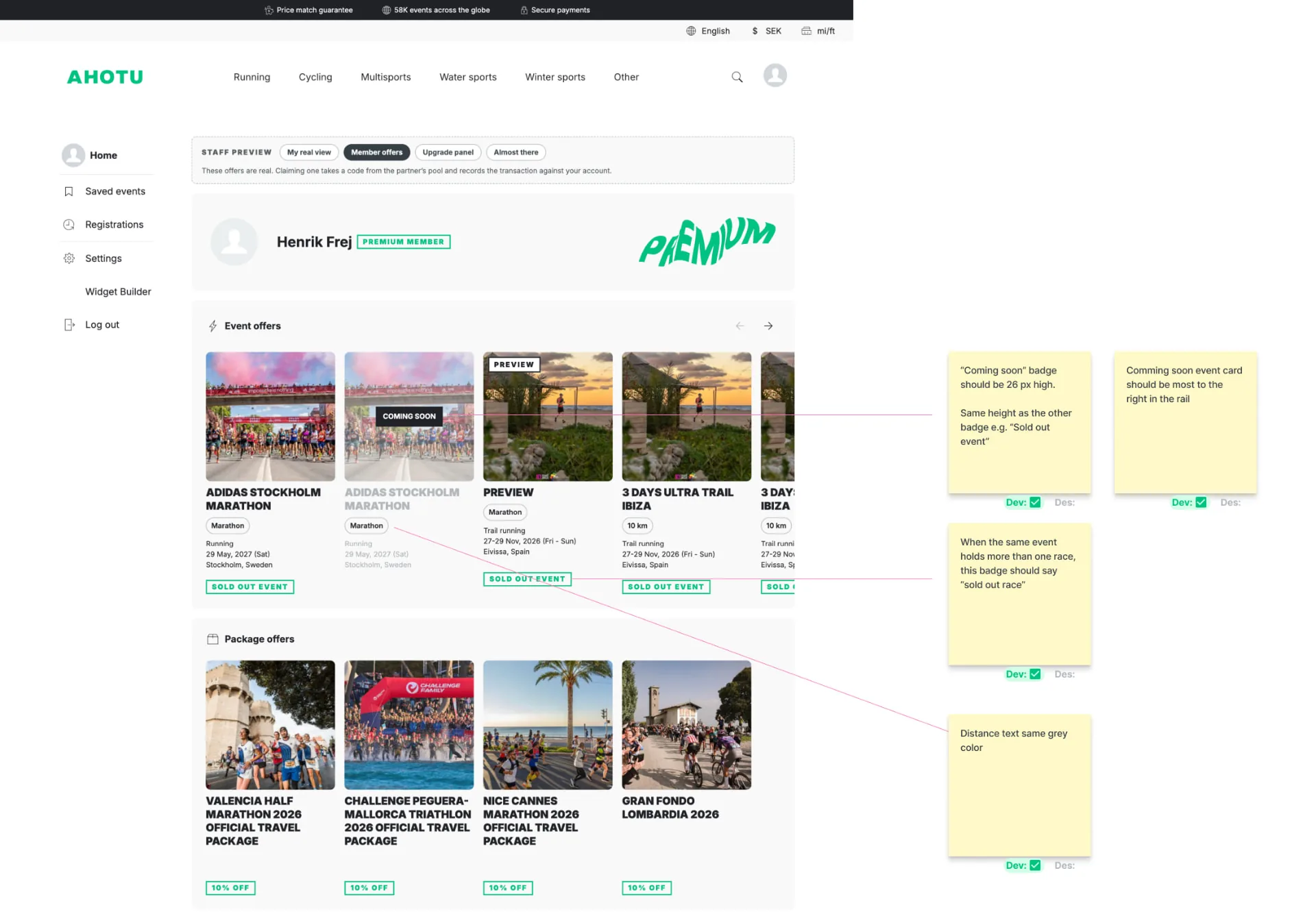Screen dimensions: 1316x912
Task: Click the dollar icon beside SEK
Action: [x=755, y=31]
